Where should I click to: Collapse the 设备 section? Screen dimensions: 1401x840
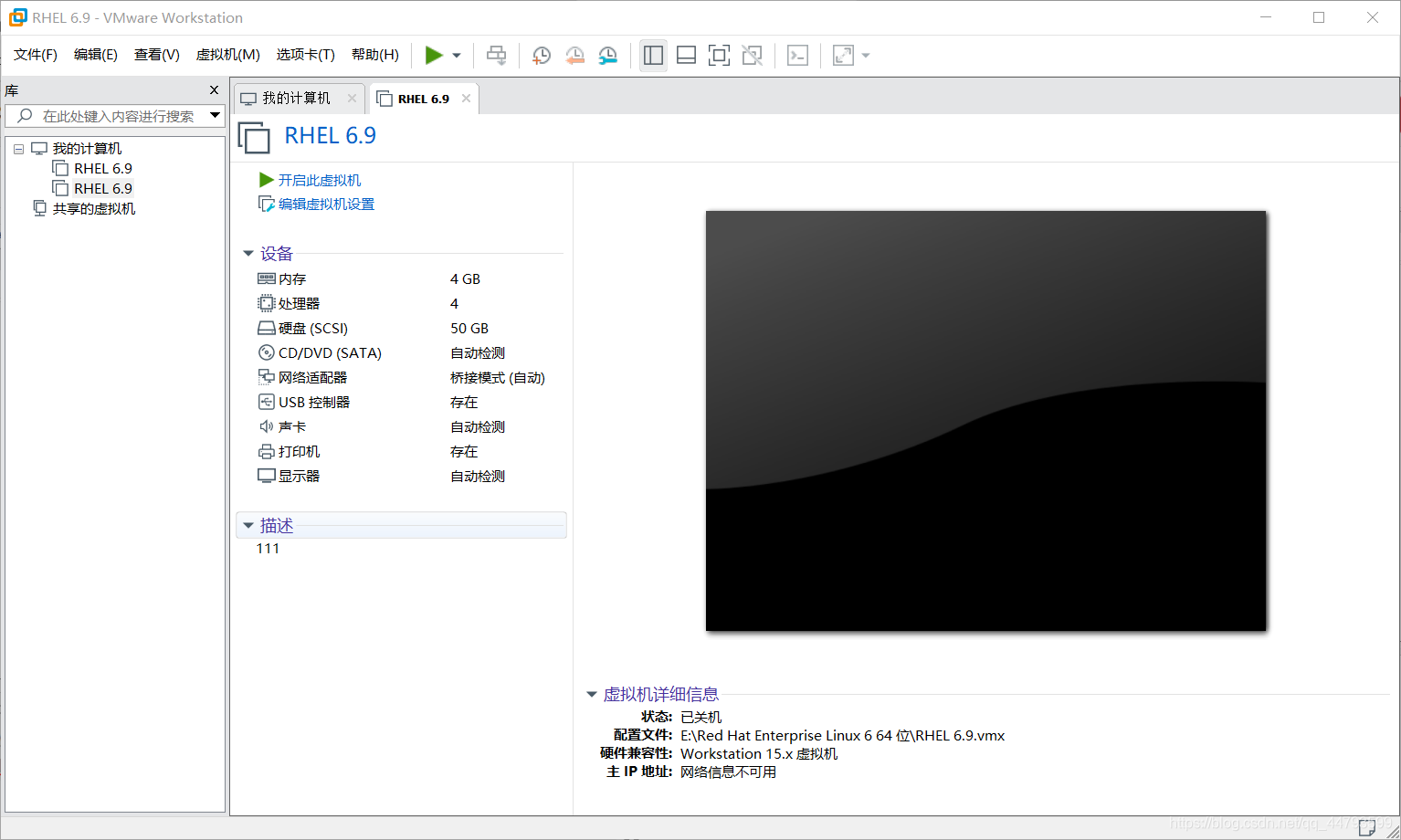click(x=248, y=254)
